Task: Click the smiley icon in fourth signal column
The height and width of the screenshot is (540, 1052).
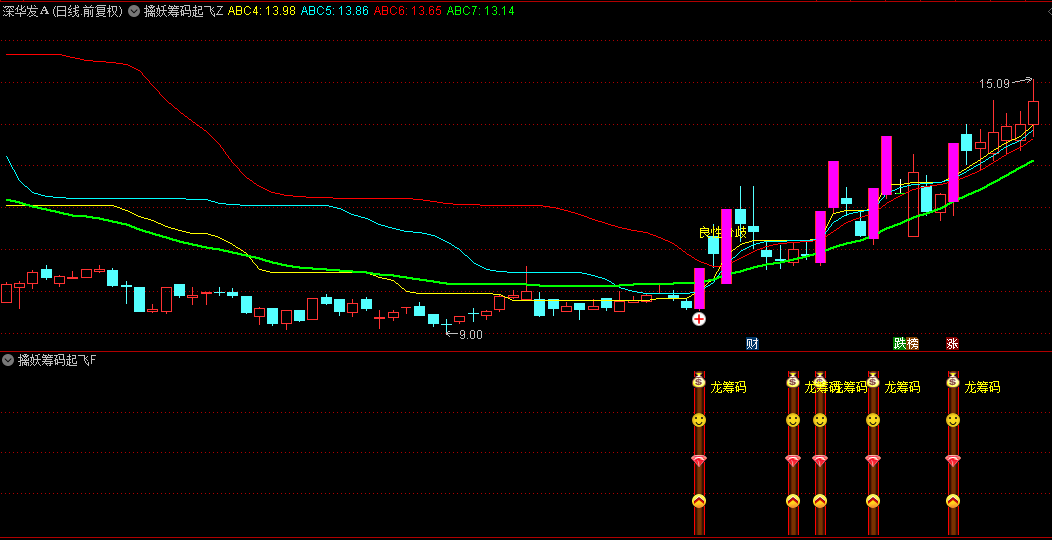Action: click(x=873, y=420)
